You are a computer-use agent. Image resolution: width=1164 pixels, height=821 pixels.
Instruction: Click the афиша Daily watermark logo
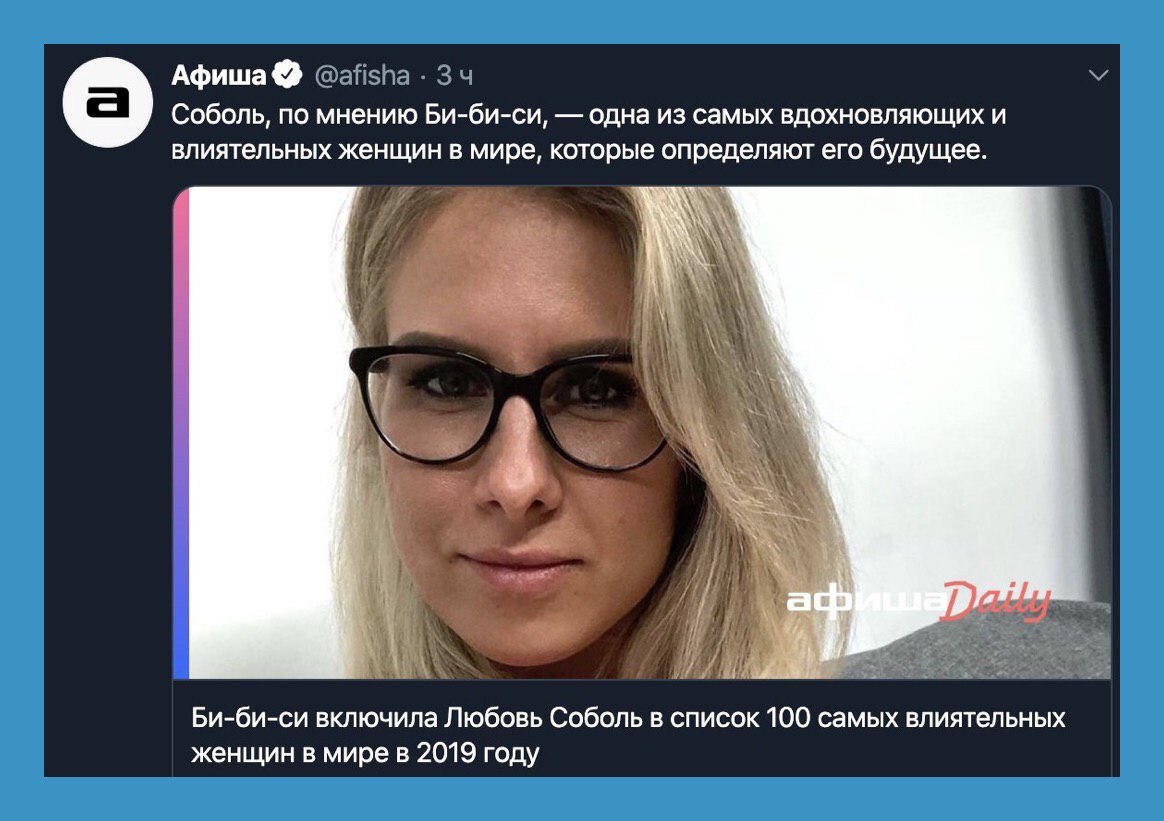(x=918, y=600)
